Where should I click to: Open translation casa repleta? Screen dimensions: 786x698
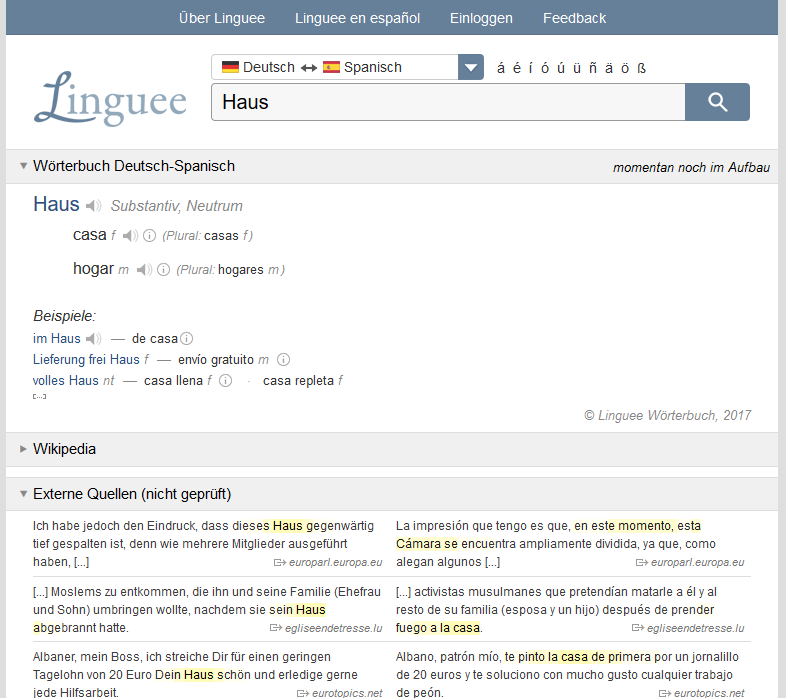click(298, 381)
